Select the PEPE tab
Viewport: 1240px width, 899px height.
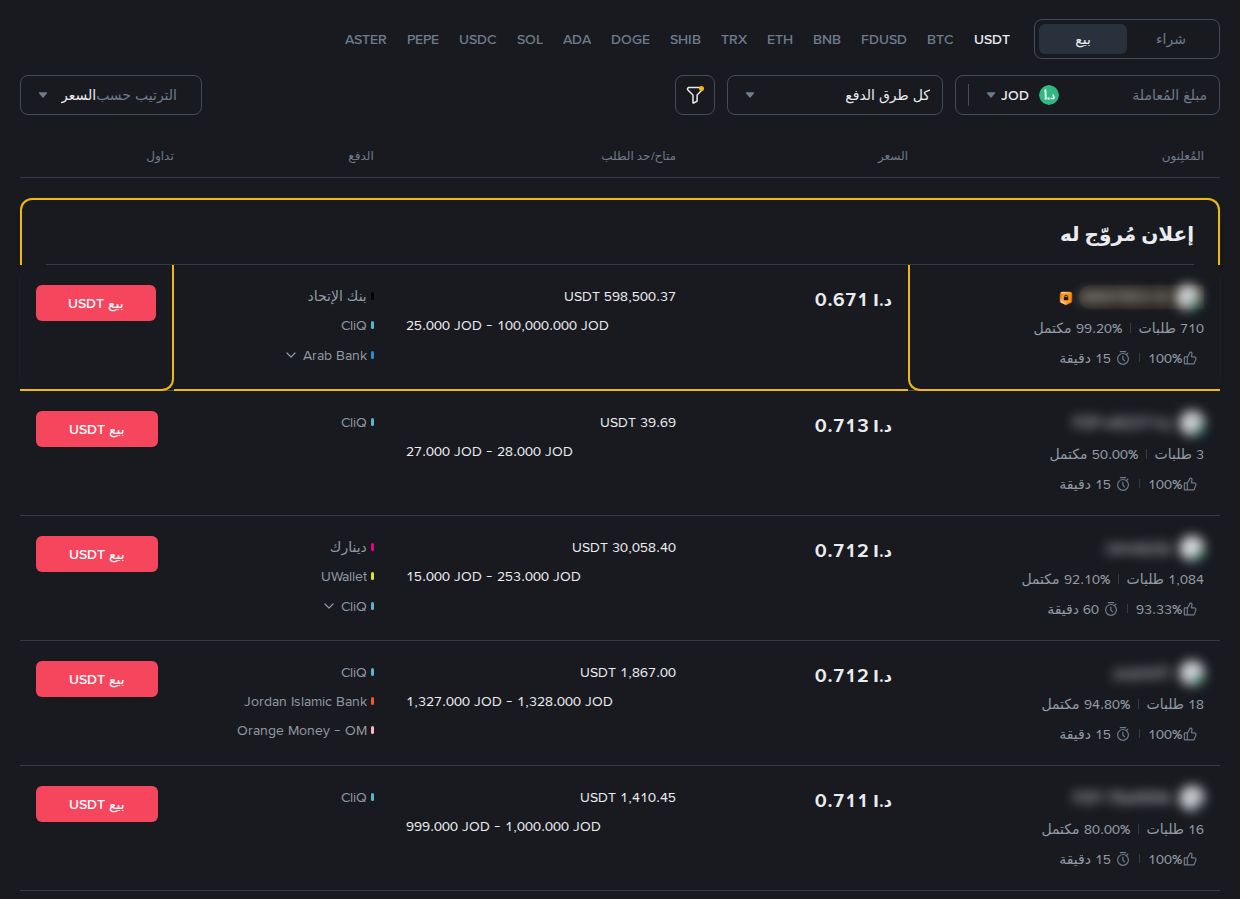tap(423, 40)
